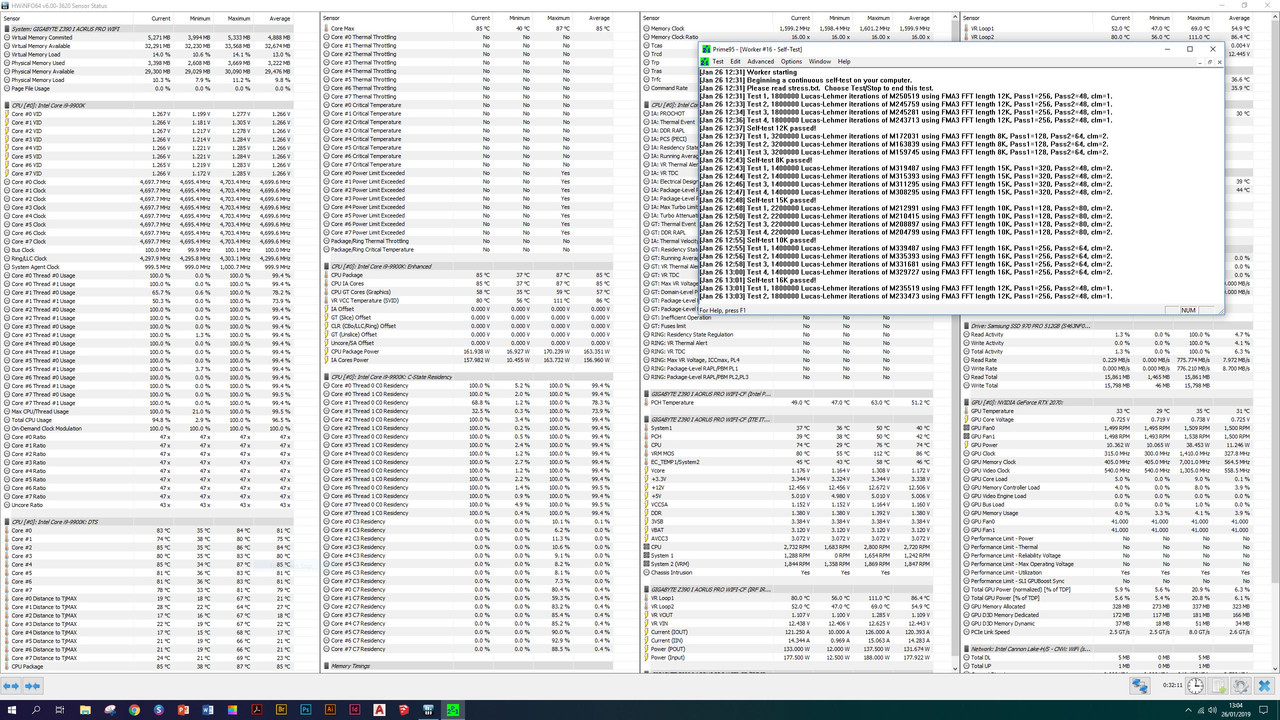Launch Adobe Illustrator from the taskbar

330,710
